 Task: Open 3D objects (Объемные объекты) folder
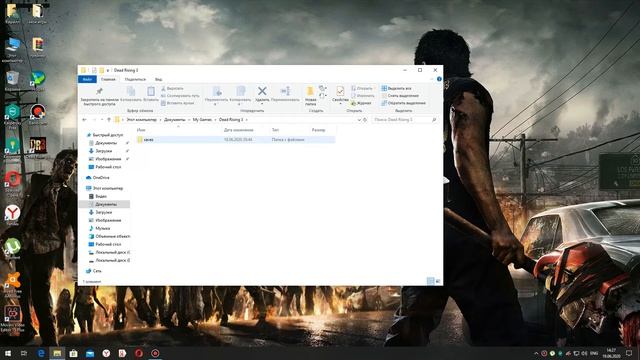point(109,236)
